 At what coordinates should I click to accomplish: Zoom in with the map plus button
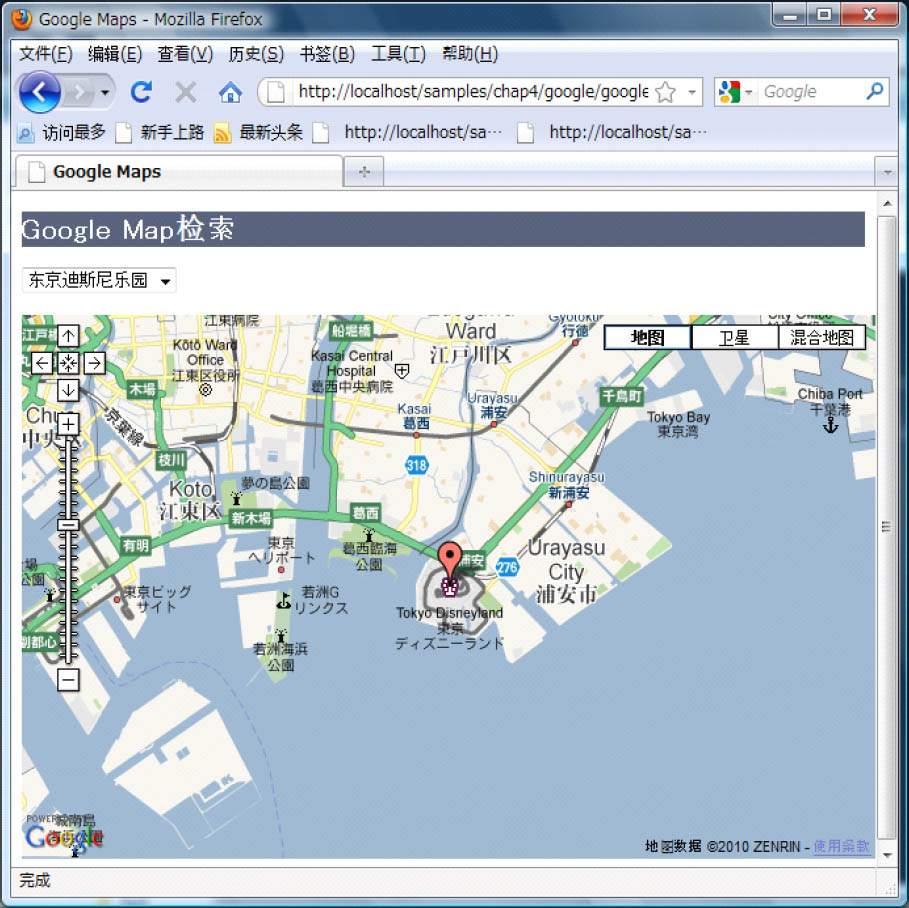68,424
